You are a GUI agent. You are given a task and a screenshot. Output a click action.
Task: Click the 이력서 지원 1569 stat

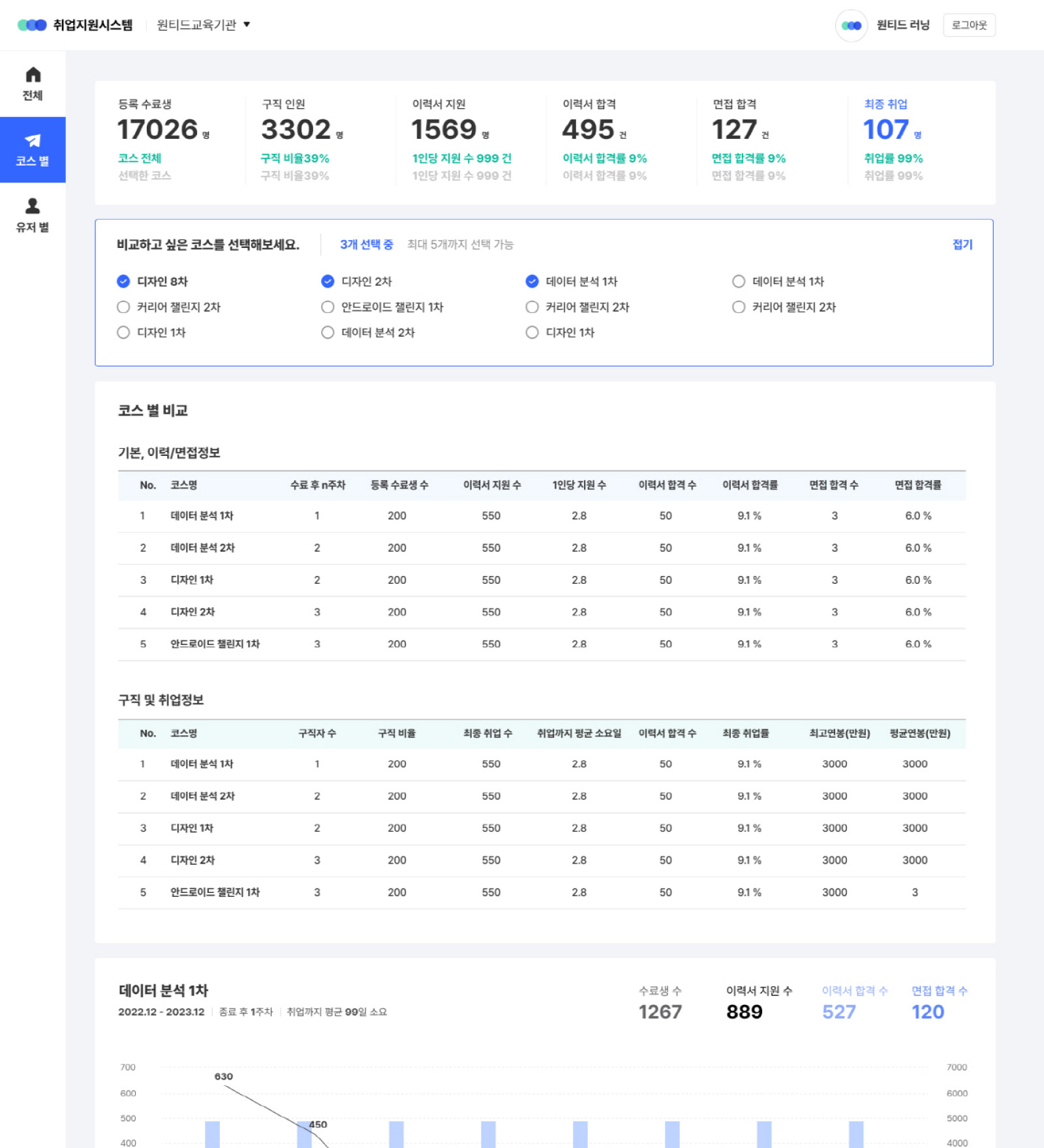click(x=450, y=129)
